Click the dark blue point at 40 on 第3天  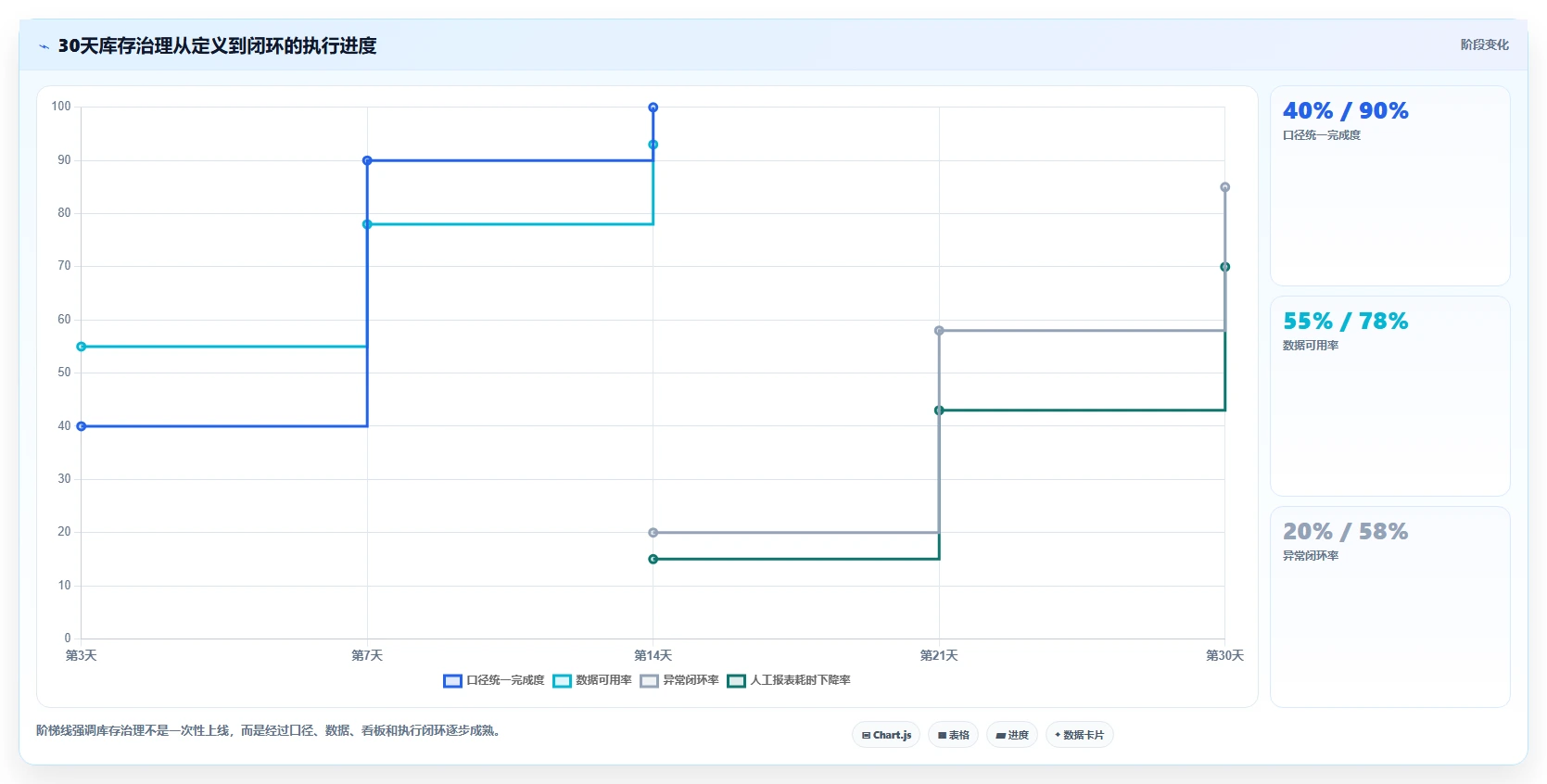tap(82, 426)
